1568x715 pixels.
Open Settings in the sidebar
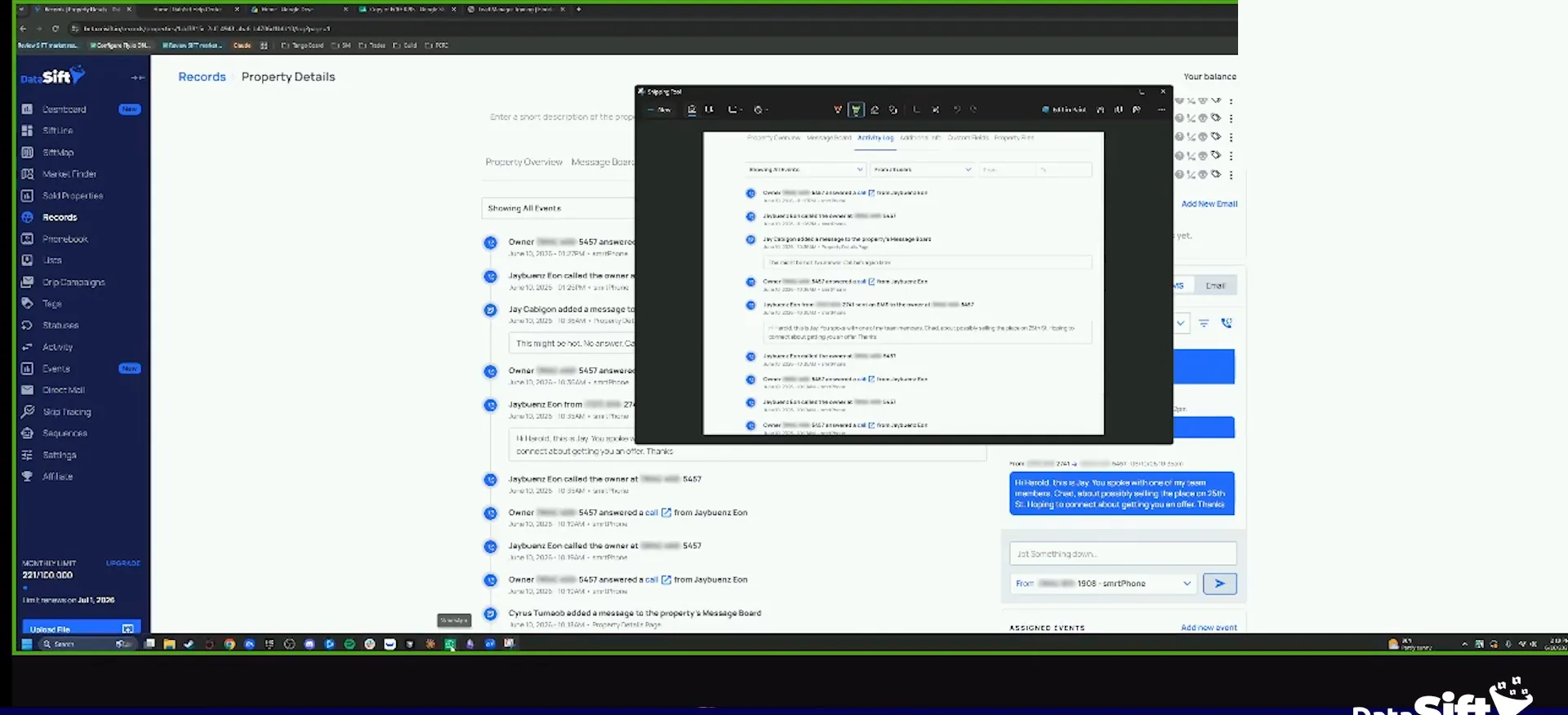click(x=59, y=455)
